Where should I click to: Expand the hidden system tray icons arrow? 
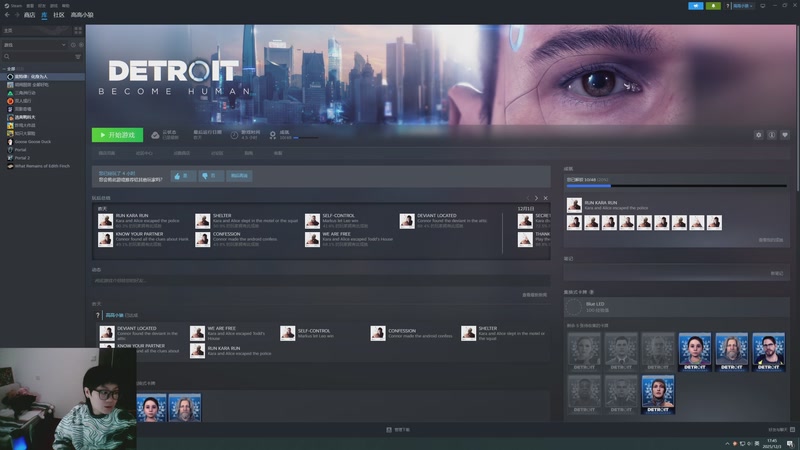pyautogui.click(x=727, y=444)
